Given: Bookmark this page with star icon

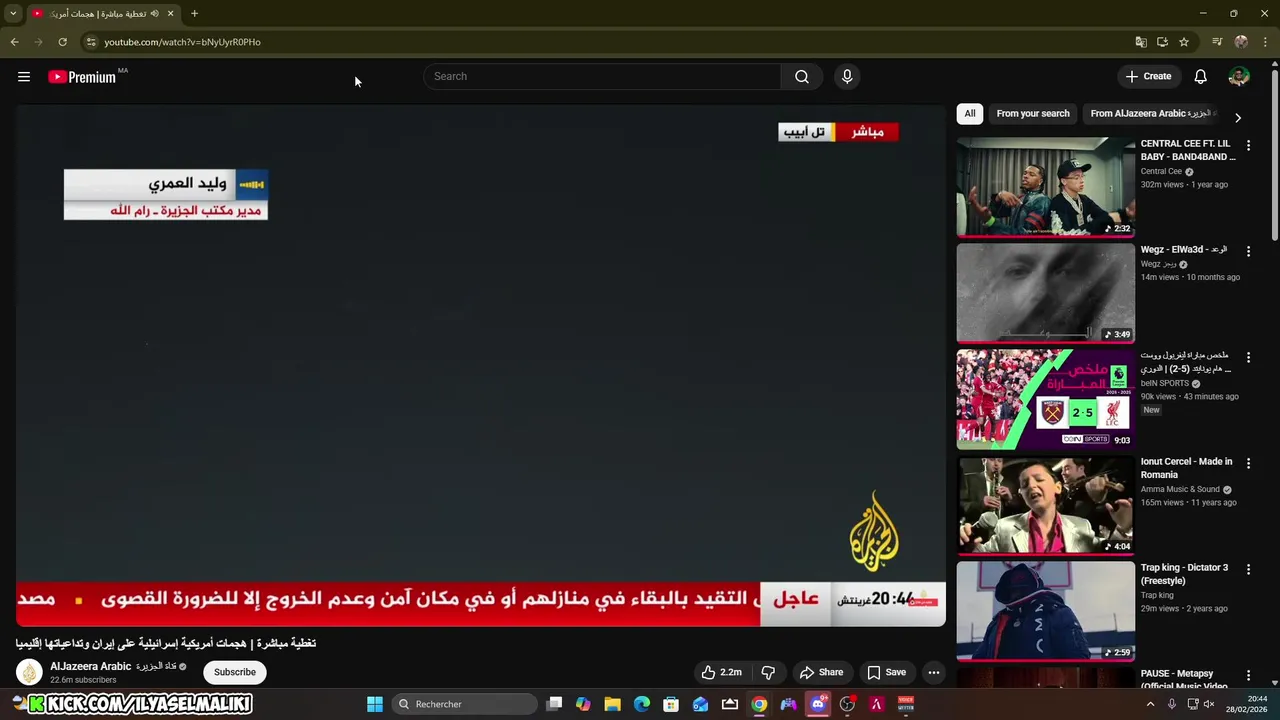Looking at the screenshot, I should pyautogui.click(x=1184, y=42).
